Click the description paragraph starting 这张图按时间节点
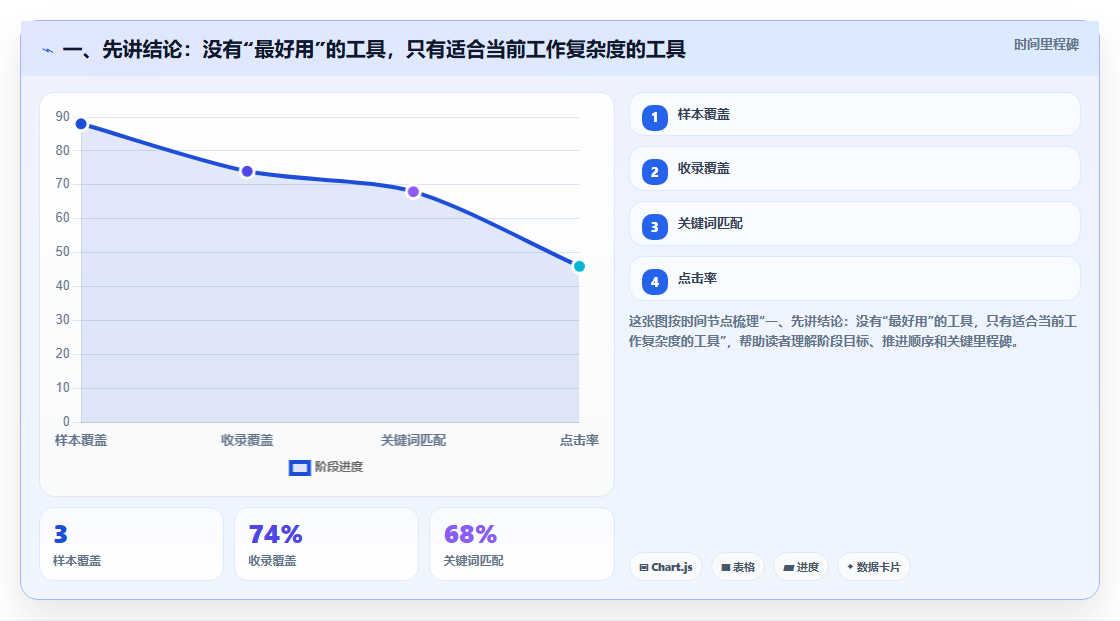1120x621 pixels. (853, 332)
